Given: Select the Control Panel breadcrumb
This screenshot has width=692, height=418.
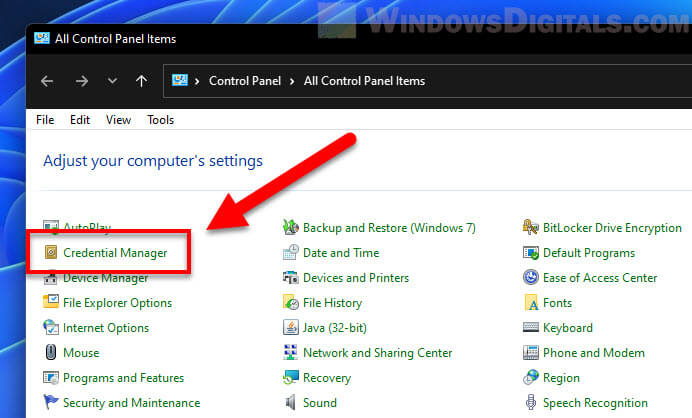Looking at the screenshot, I should (x=245, y=81).
